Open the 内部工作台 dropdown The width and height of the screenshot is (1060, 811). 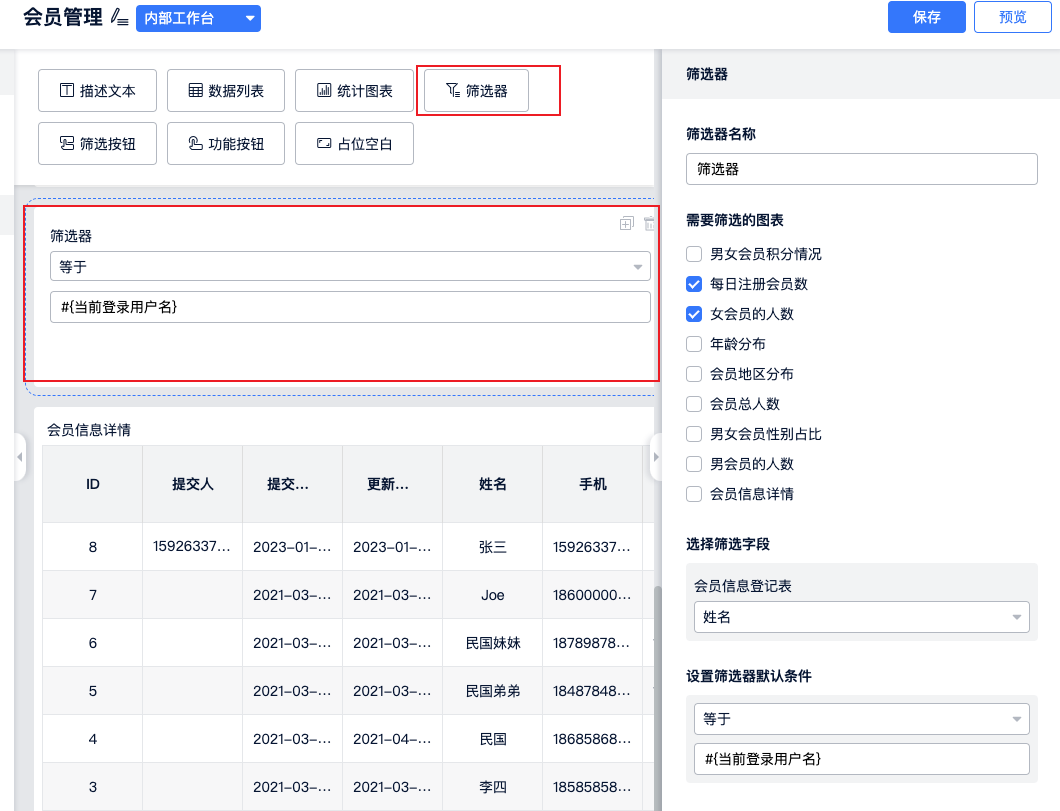click(x=198, y=18)
